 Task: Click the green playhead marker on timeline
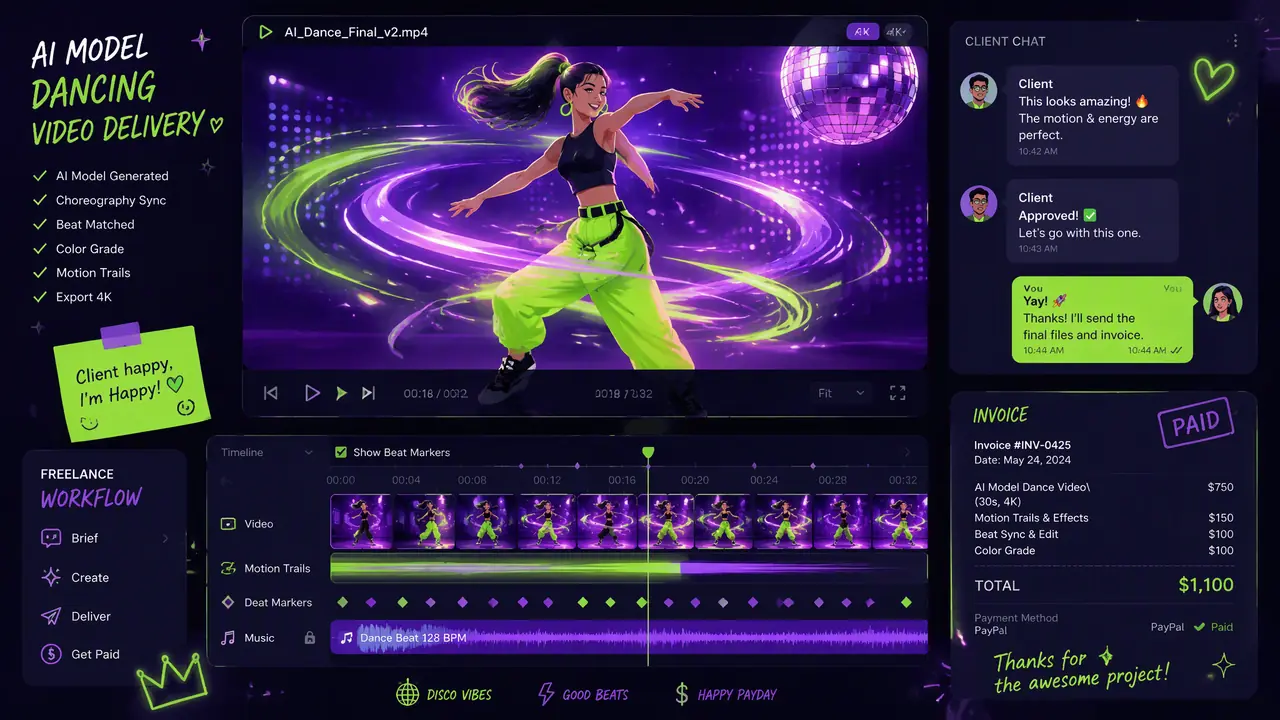coord(648,454)
